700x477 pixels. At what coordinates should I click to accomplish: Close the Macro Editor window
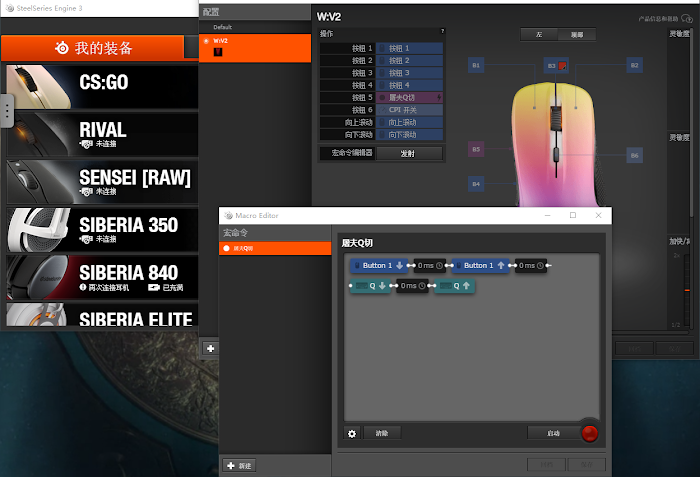click(598, 216)
